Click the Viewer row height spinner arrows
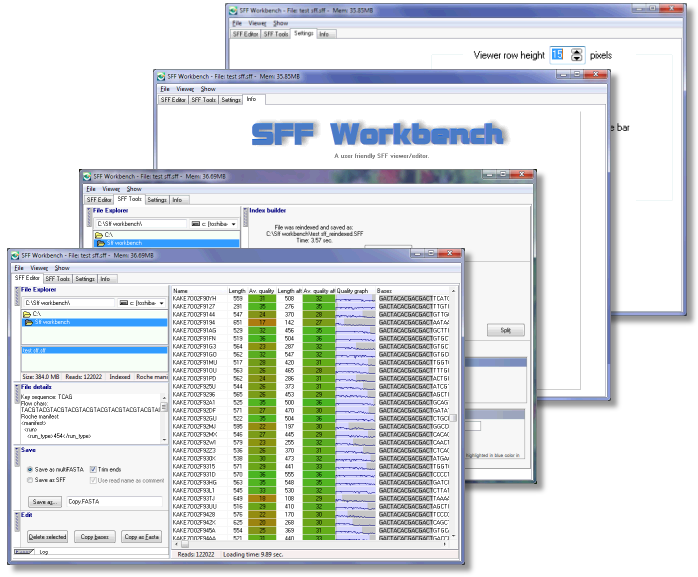 [x=576, y=55]
